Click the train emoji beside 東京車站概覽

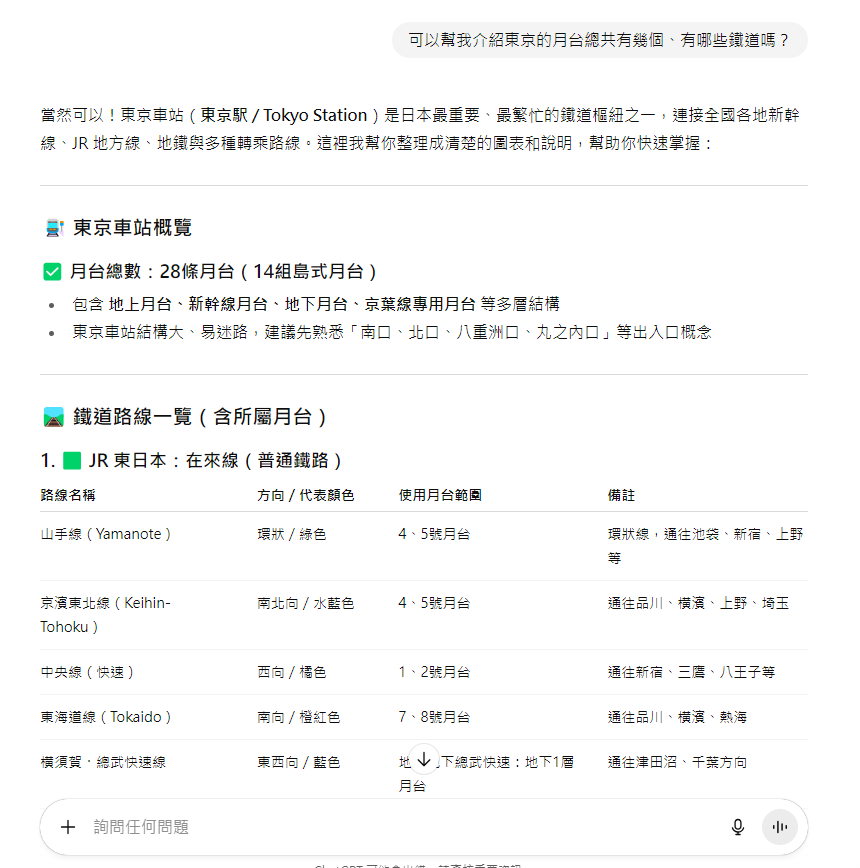54,228
